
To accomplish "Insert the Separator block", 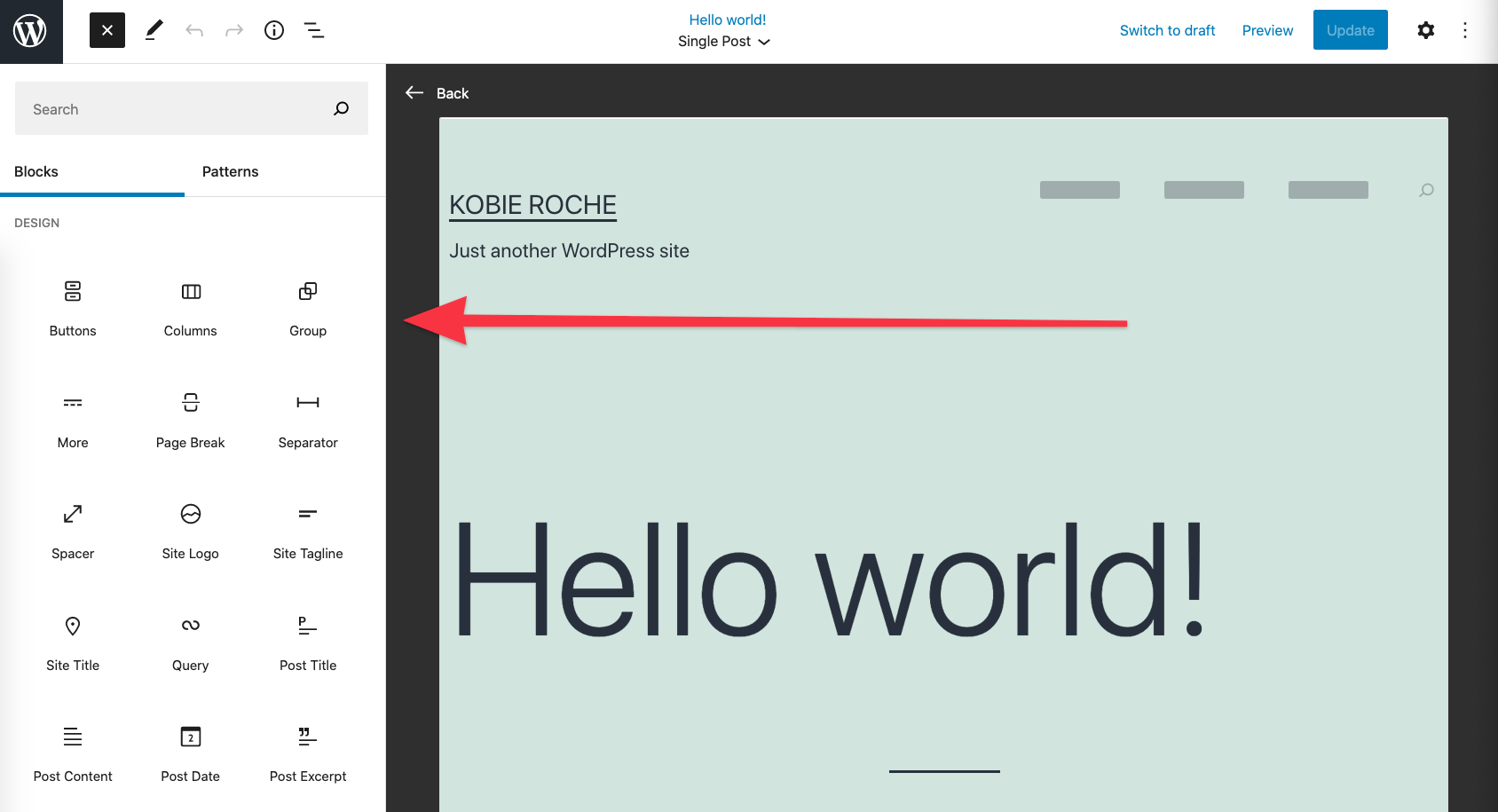I will coord(308,421).
